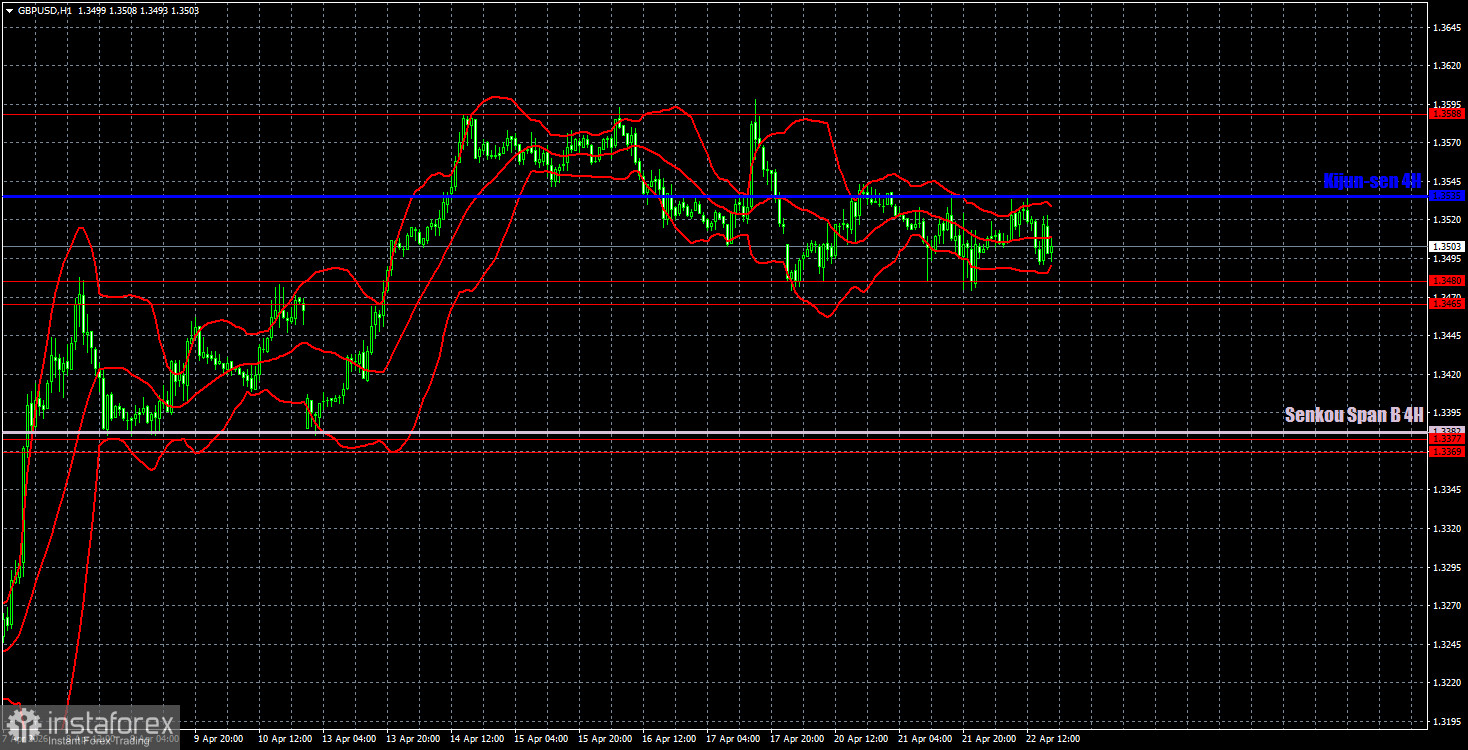Select the red 1.3480 price level label
This screenshot has width=1468, height=750.
[1447, 281]
